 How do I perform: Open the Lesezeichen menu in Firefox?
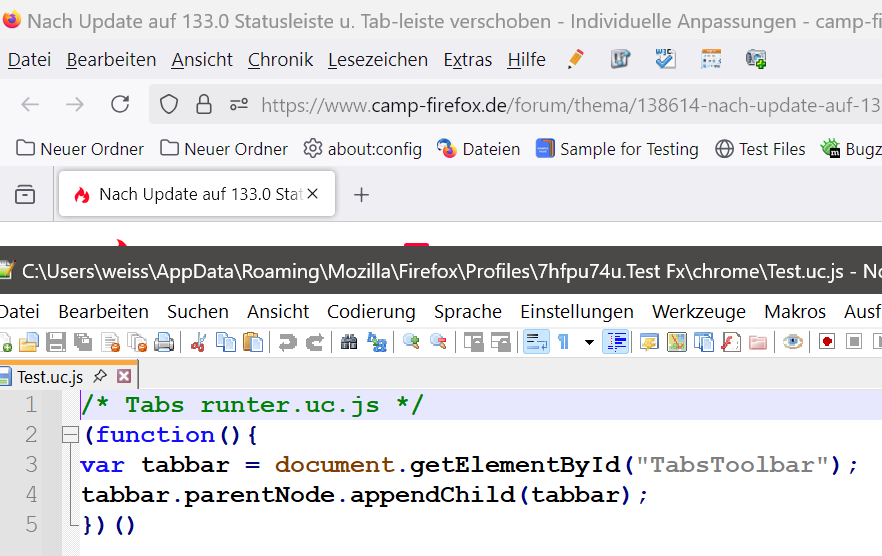tap(378, 60)
